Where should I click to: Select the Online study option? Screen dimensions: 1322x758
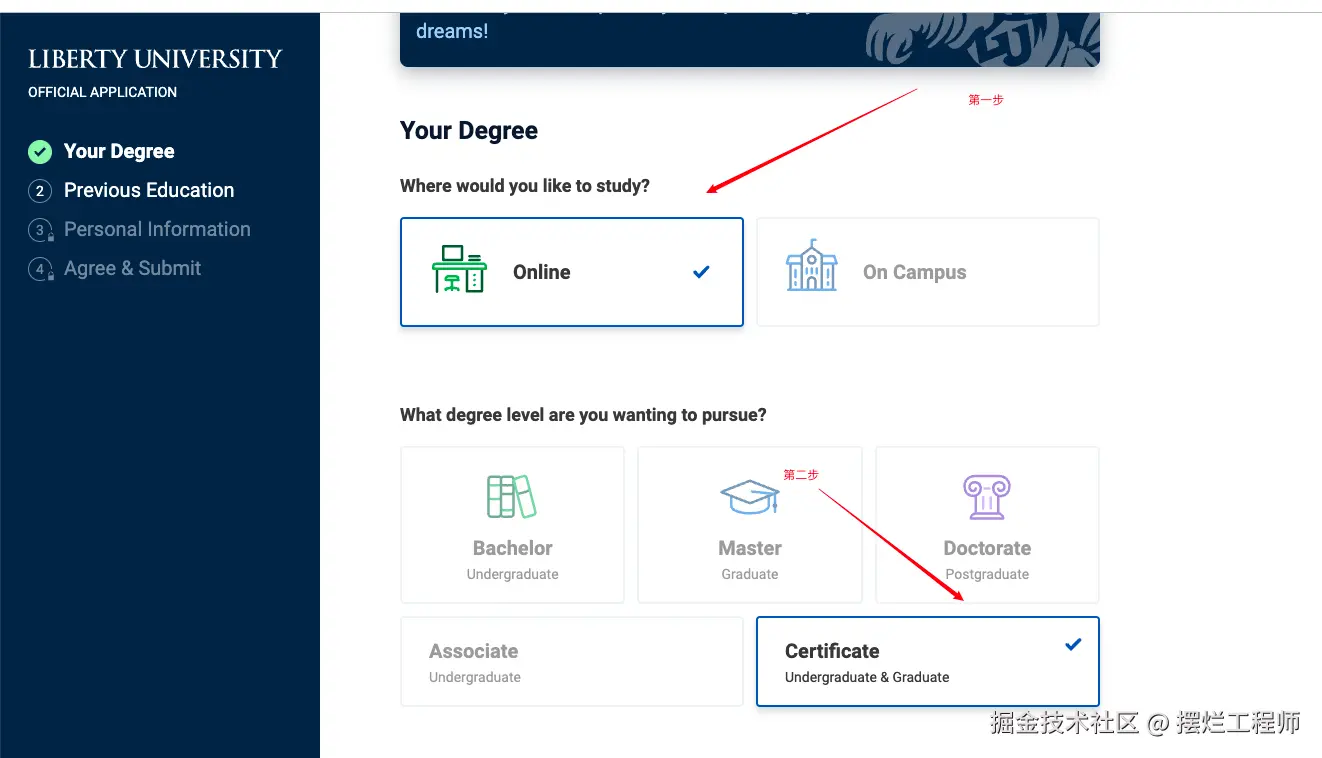pyautogui.click(x=572, y=272)
